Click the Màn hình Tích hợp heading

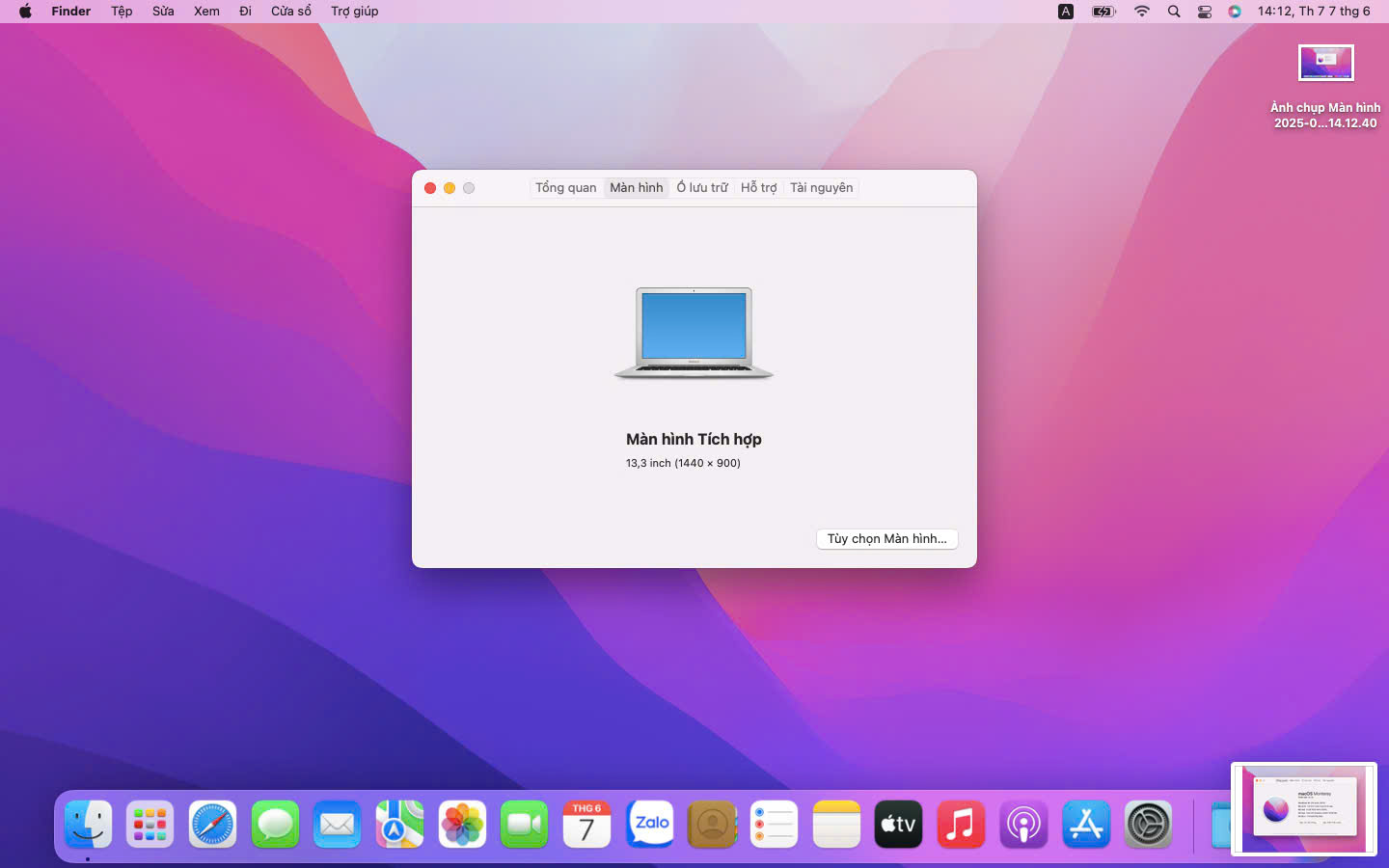(x=694, y=440)
